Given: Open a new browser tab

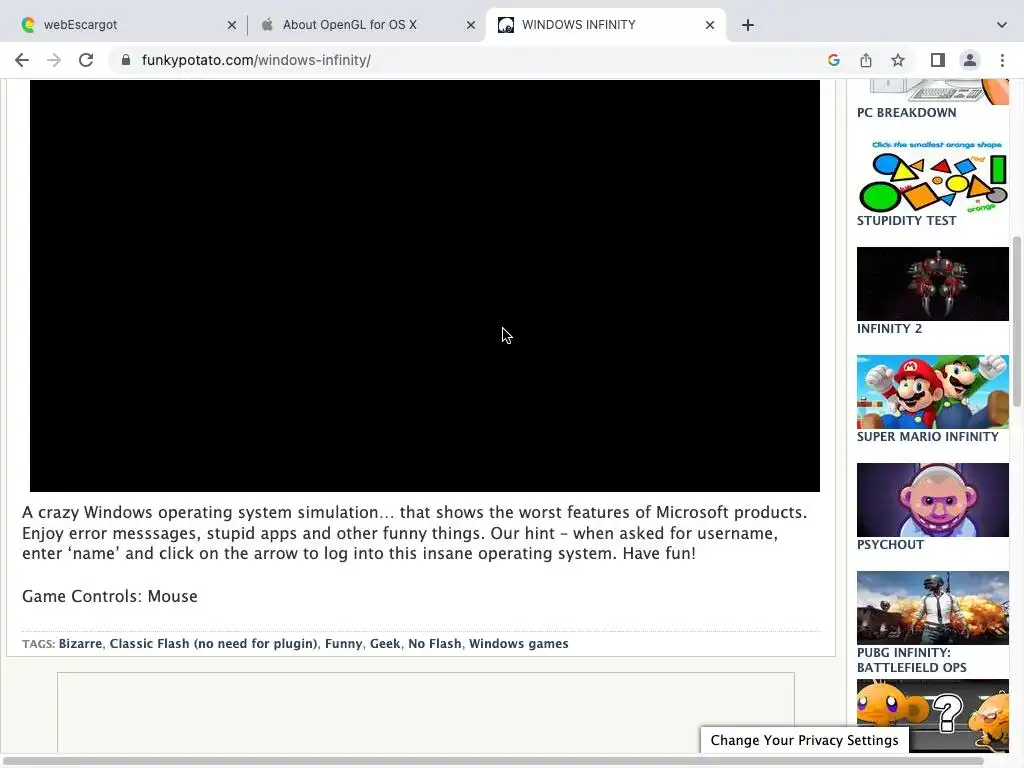Looking at the screenshot, I should pyautogui.click(x=748, y=25).
